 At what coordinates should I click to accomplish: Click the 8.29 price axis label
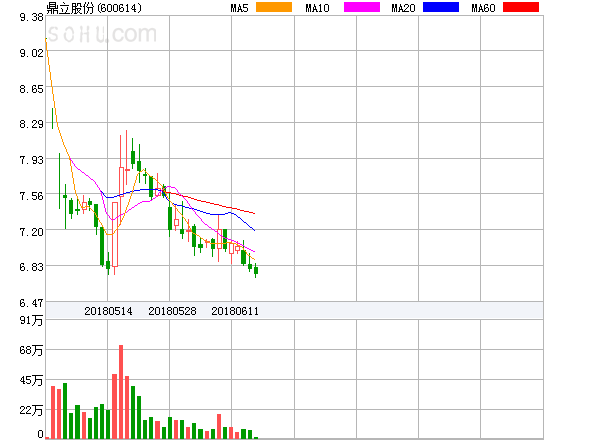31,124
